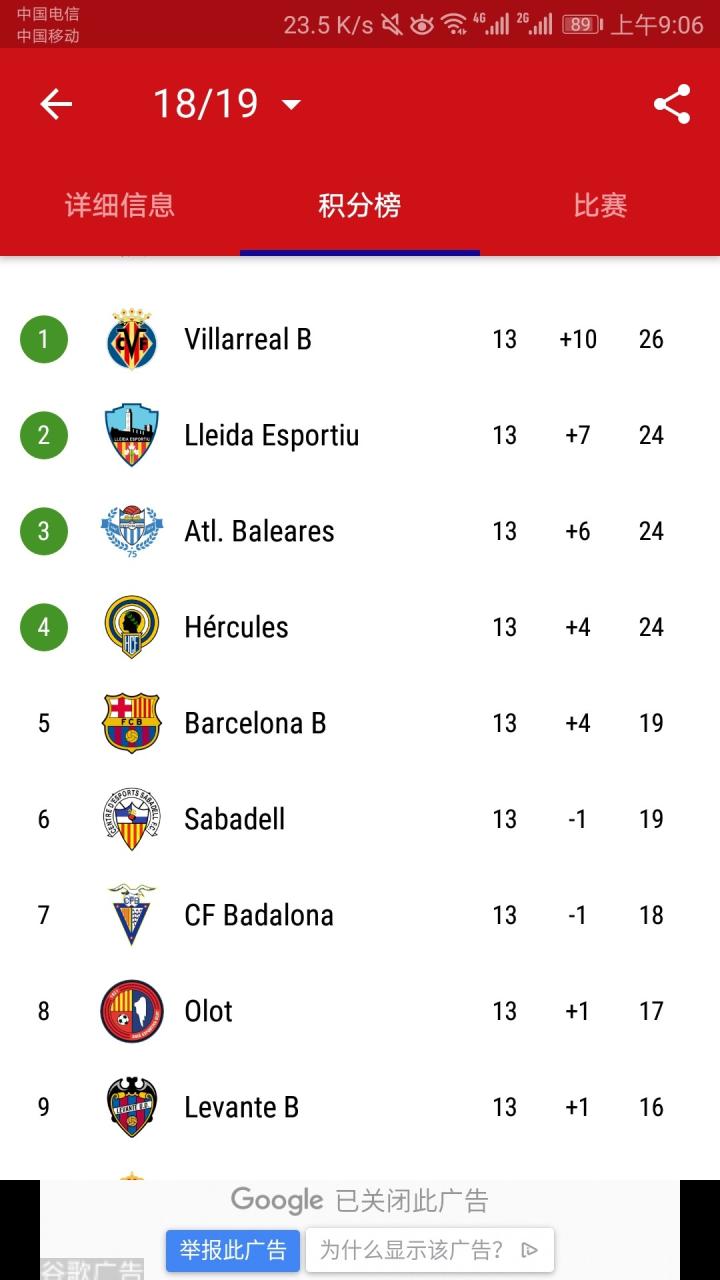Tap the Villarreal B club crest
Image resolution: width=720 pixels, height=1280 pixels.
[132, 339]
